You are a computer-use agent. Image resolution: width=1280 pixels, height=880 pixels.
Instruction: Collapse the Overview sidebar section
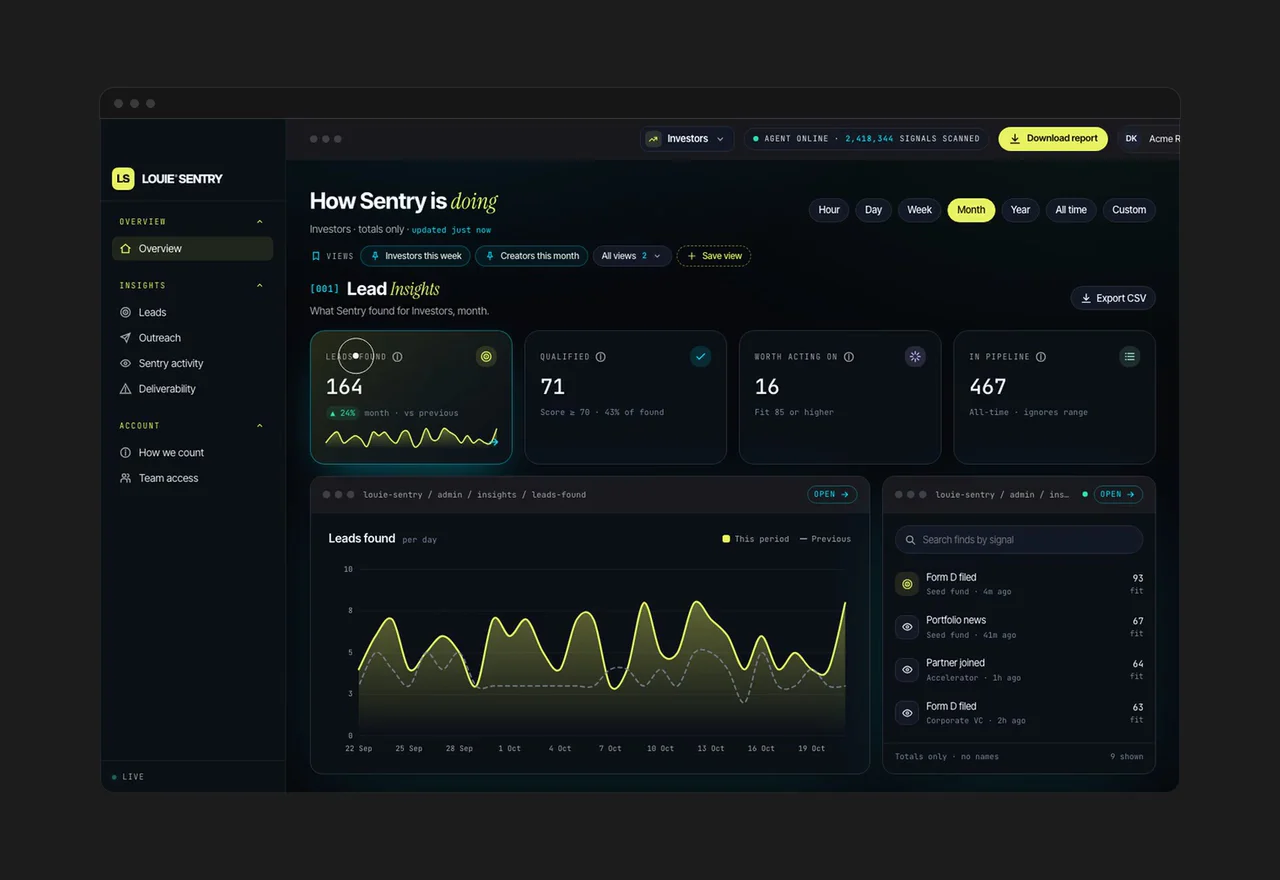point(260,222)
